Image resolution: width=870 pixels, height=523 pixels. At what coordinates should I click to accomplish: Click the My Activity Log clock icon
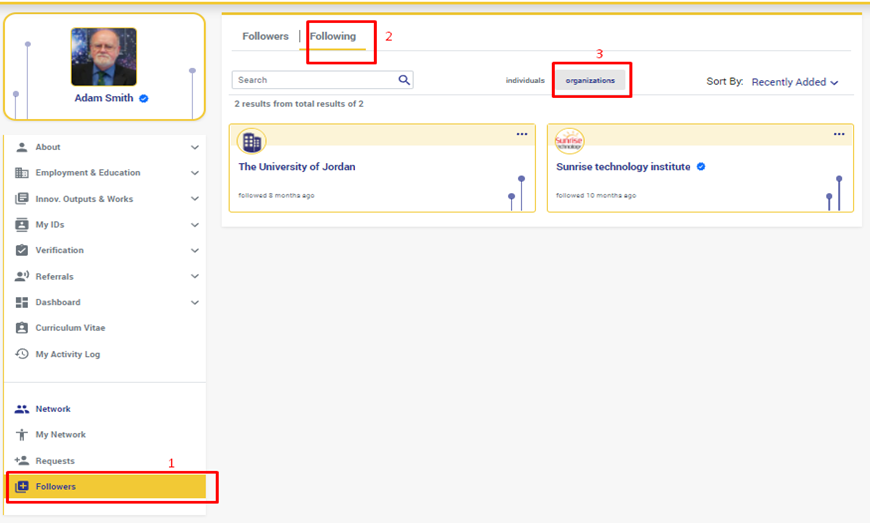pyautogui.click(x=22, y=354)
